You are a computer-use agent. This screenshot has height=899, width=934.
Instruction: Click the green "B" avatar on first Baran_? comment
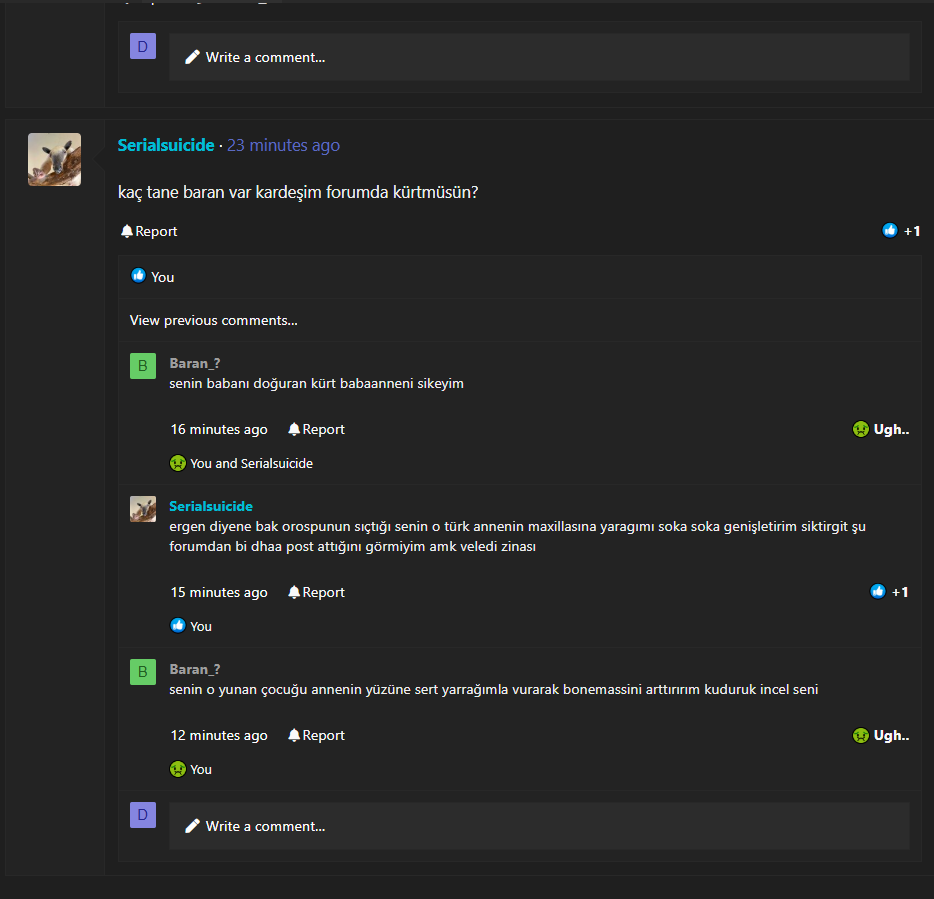pos(143,366)
